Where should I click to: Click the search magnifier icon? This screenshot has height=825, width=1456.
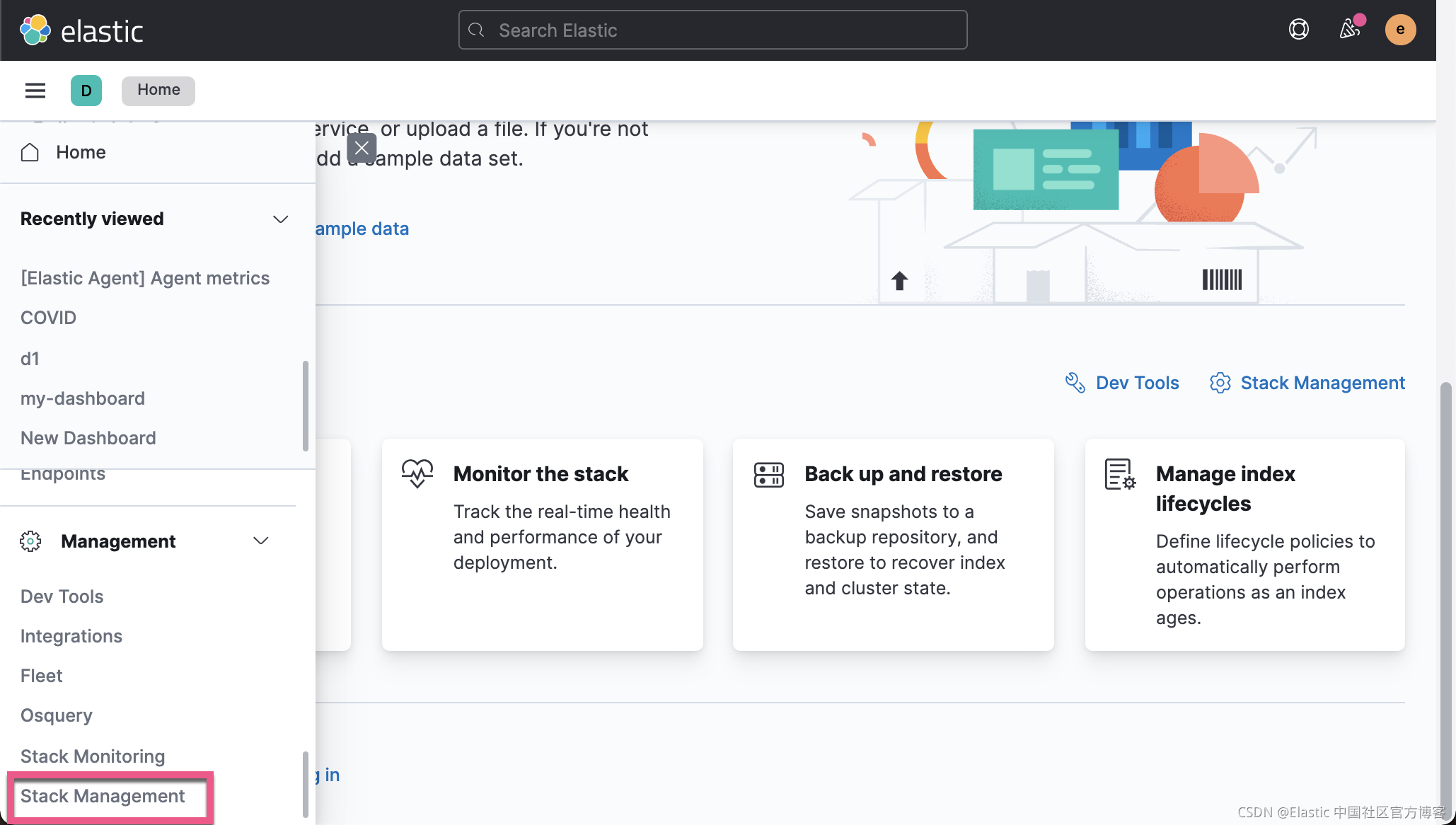[477, 30]
